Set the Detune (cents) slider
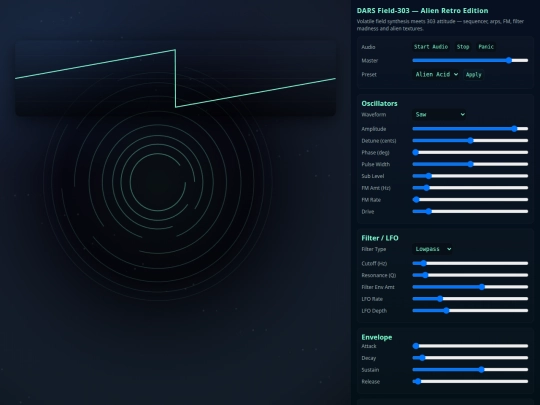Screen dimensions: 540x405 pos(470,141)
